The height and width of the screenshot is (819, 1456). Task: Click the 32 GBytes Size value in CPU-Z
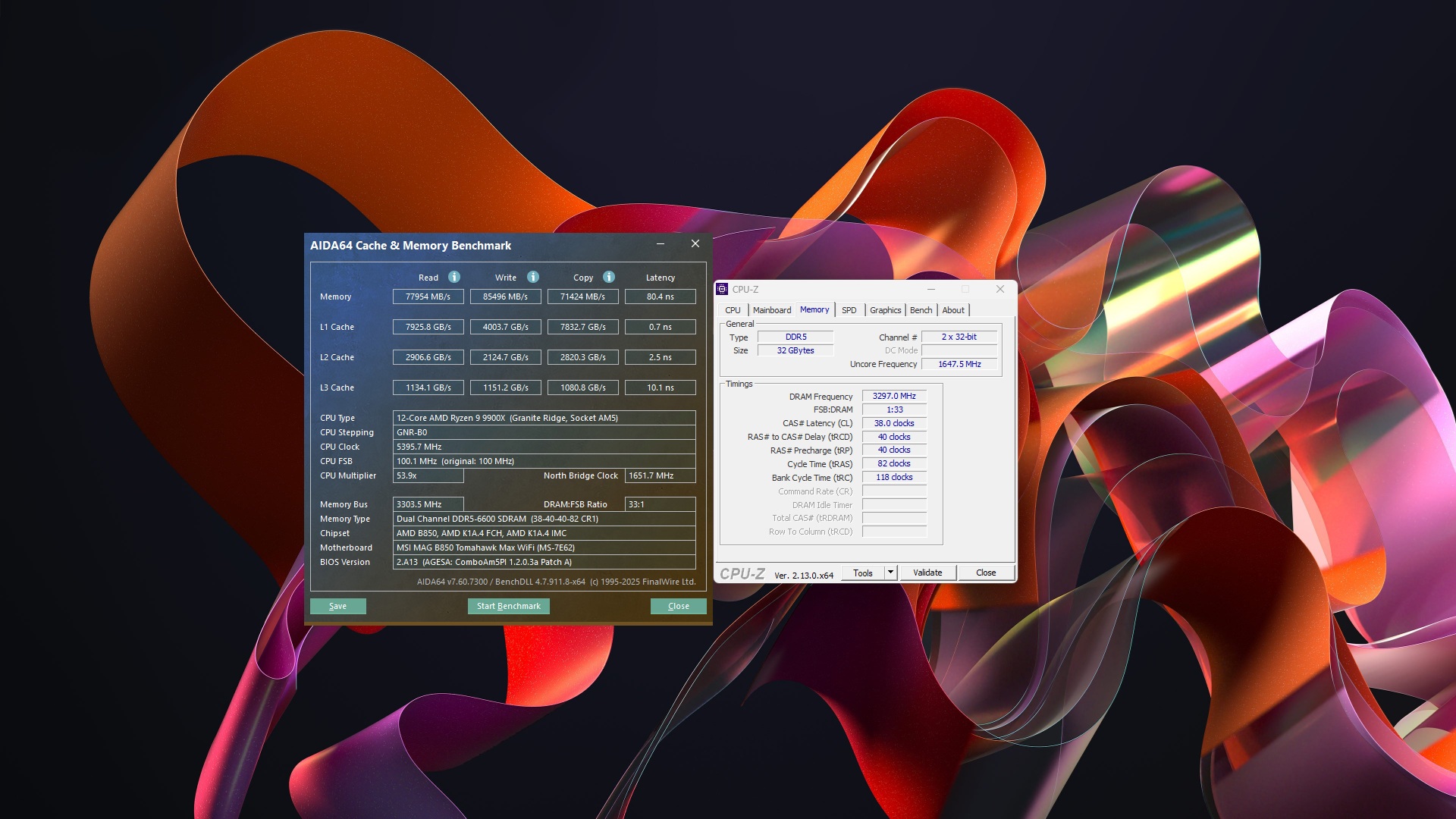point(795,350)
